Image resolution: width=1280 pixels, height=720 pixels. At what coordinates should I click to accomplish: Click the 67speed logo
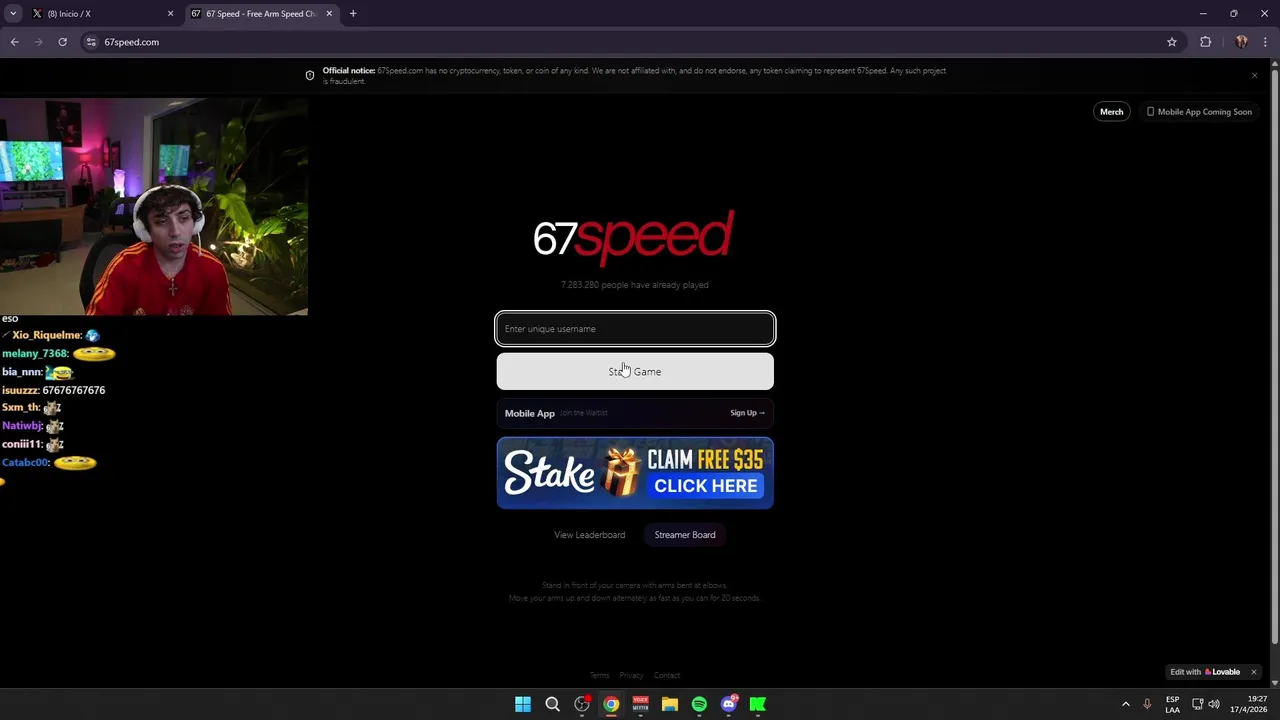(x=634, y=238)
